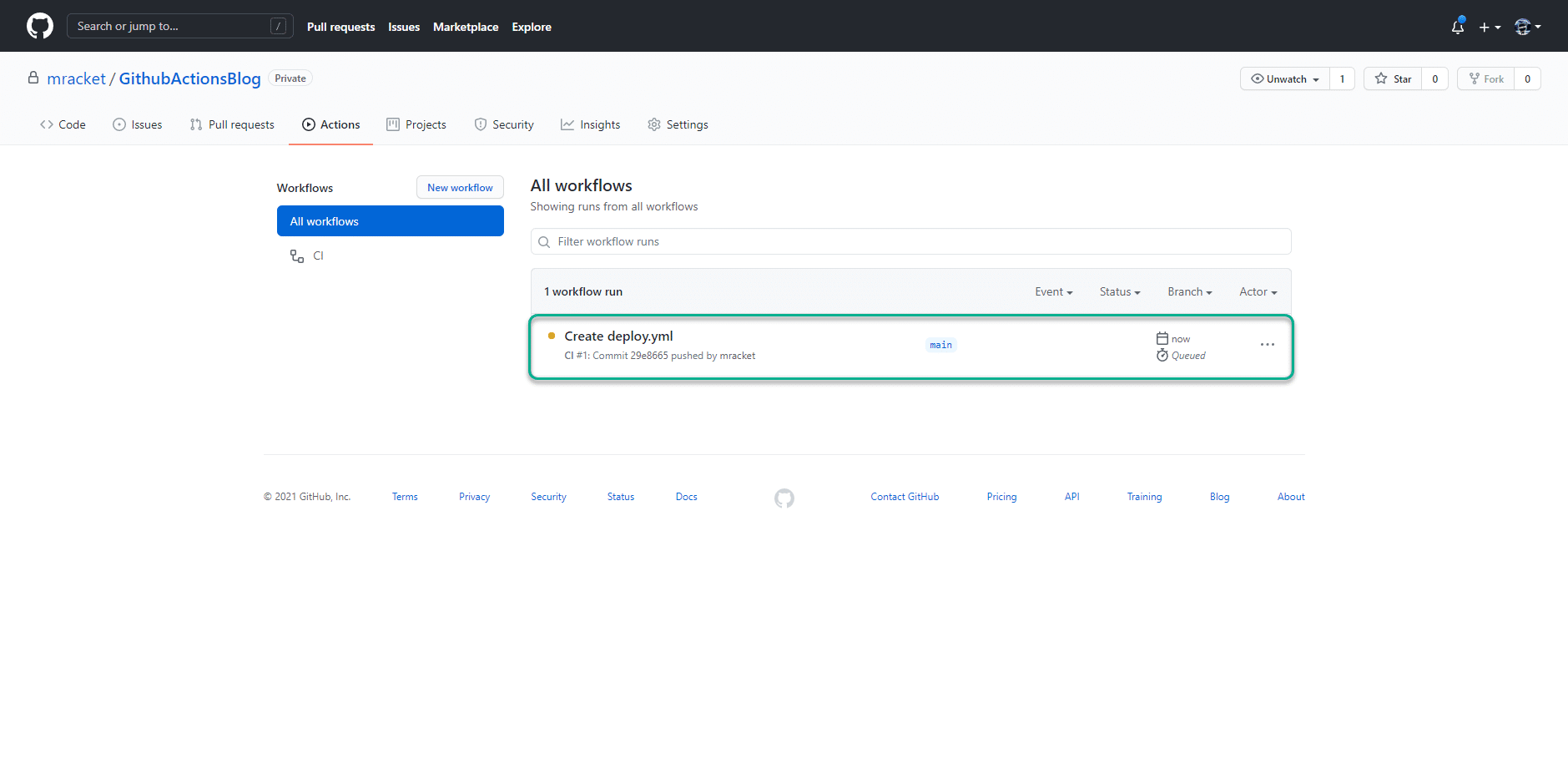Click the Filter workflow runs field
1568x784 pixels.
coord(910,241)
